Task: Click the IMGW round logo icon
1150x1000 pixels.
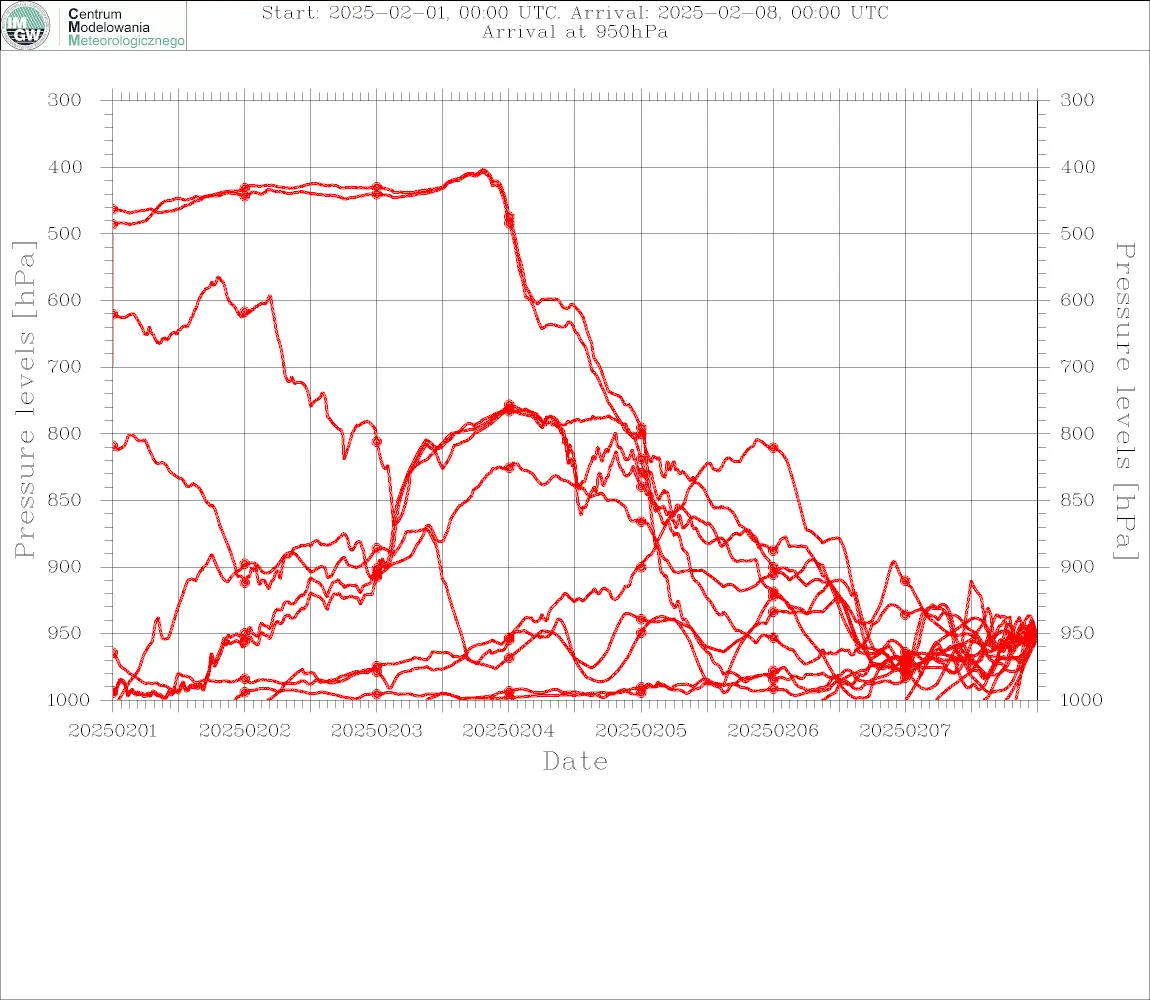Action: click(26, 26)
